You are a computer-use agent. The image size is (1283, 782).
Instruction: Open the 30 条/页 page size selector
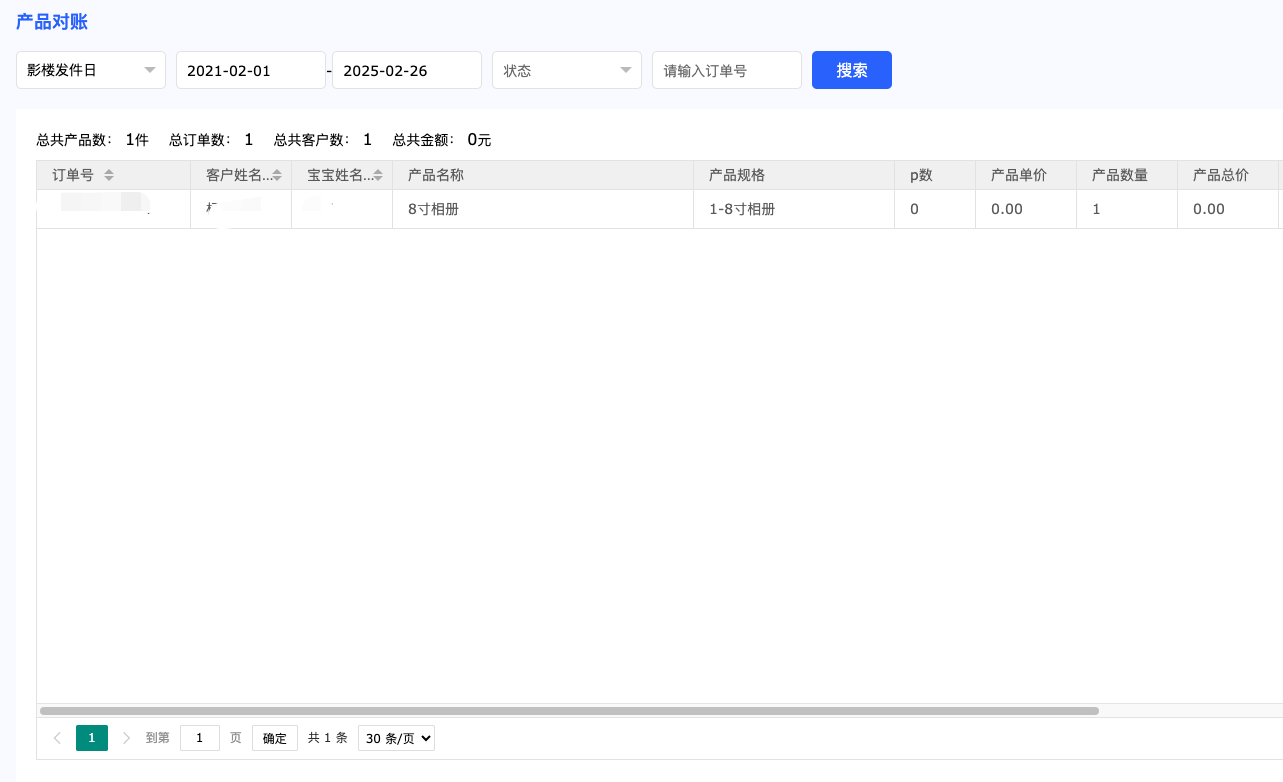(396, 738)
